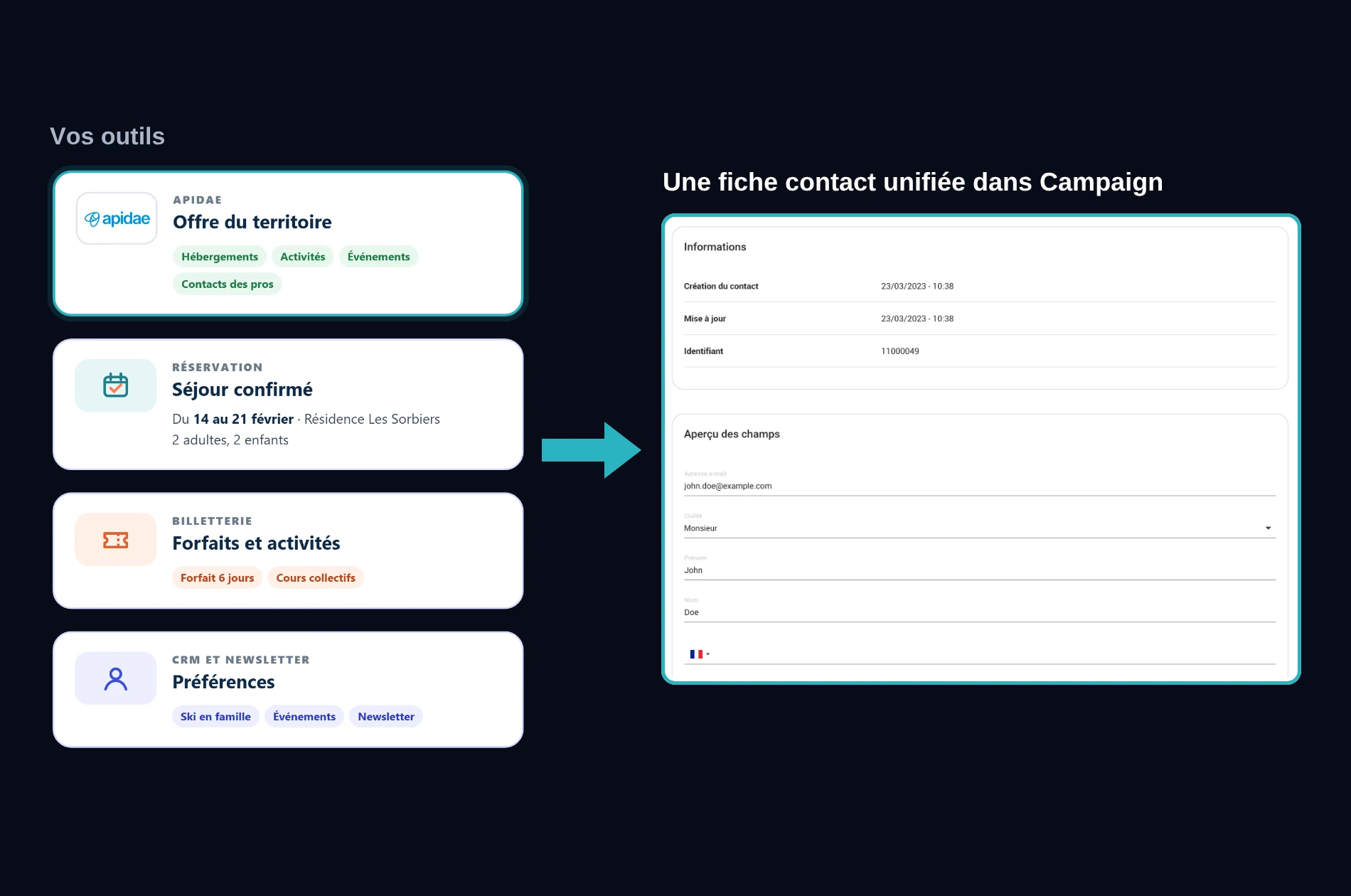Click the 'Offre du territoire' heading
This screenshot has width=1351, height=896.
(252, 222)
